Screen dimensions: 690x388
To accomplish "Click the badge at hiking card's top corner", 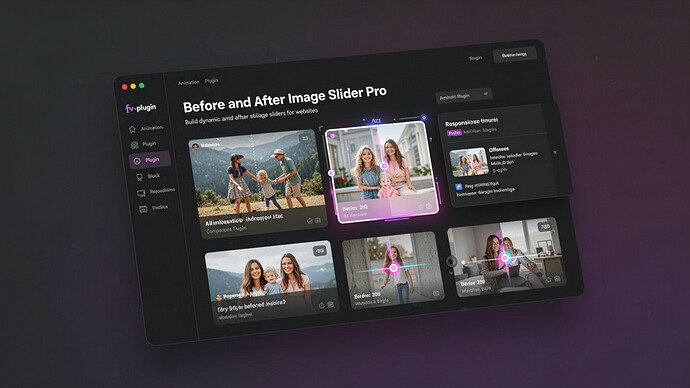I will tap(305, 138).
